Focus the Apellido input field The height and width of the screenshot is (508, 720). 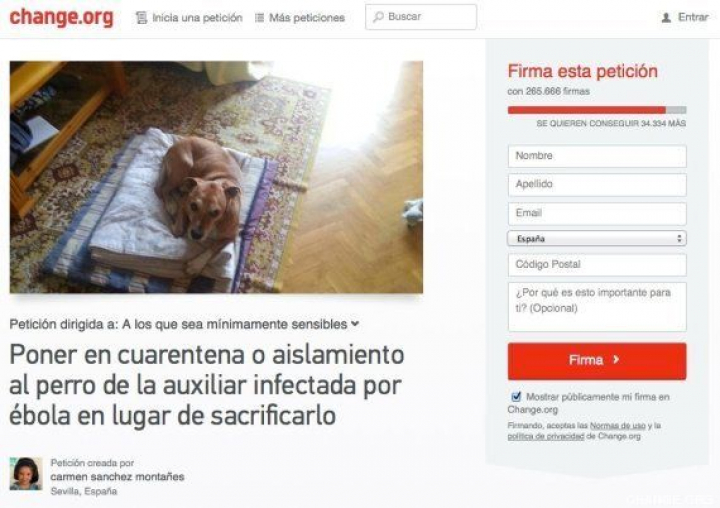pyautogui.click(x=597, y=185)
